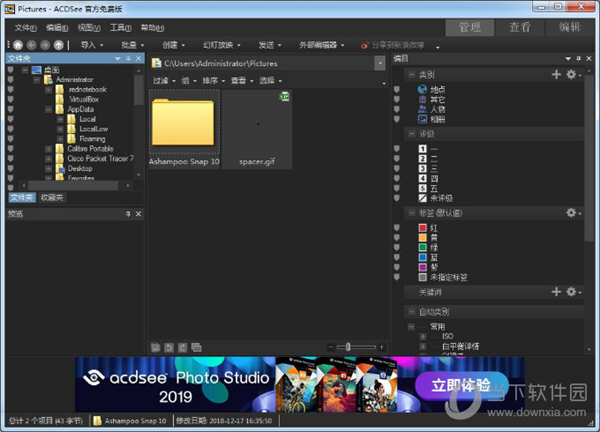The image size is (600, 432).
Task: Add a new keyword with the plus icon
Action: click(x=556, y=292)
